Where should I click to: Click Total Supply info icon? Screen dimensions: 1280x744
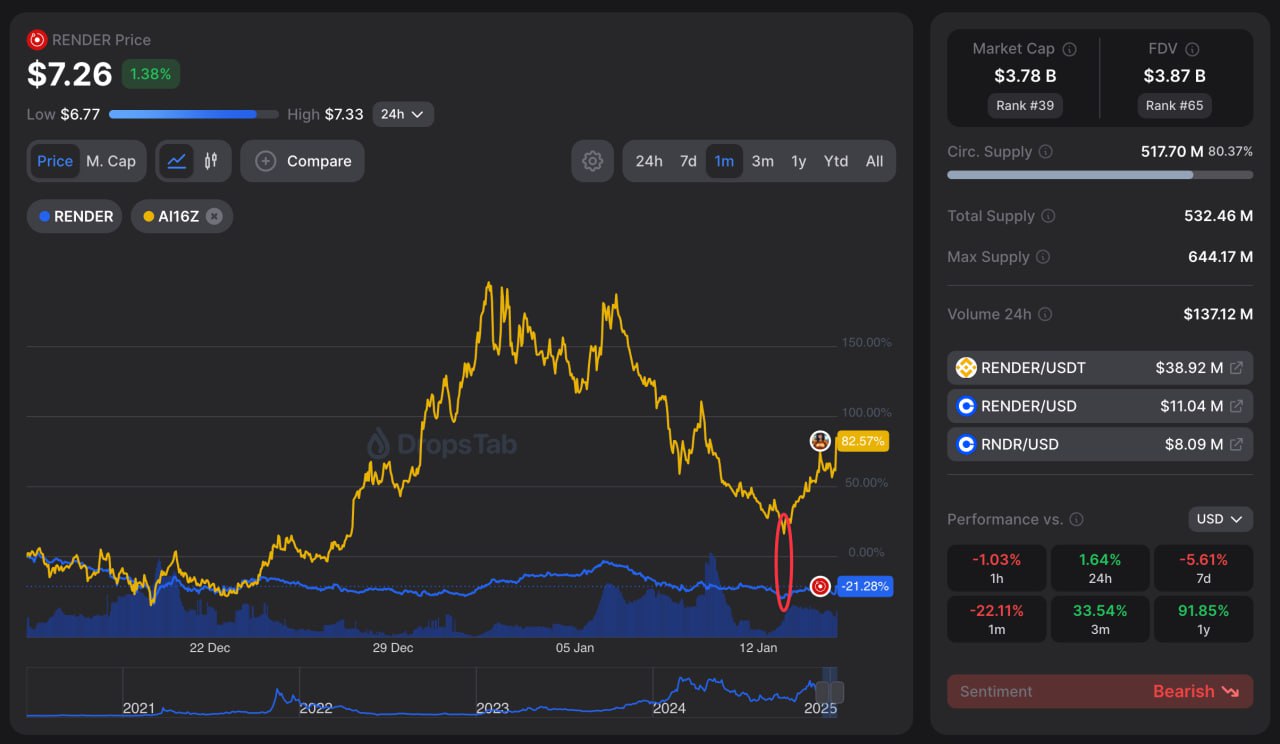click(1048, 216)
